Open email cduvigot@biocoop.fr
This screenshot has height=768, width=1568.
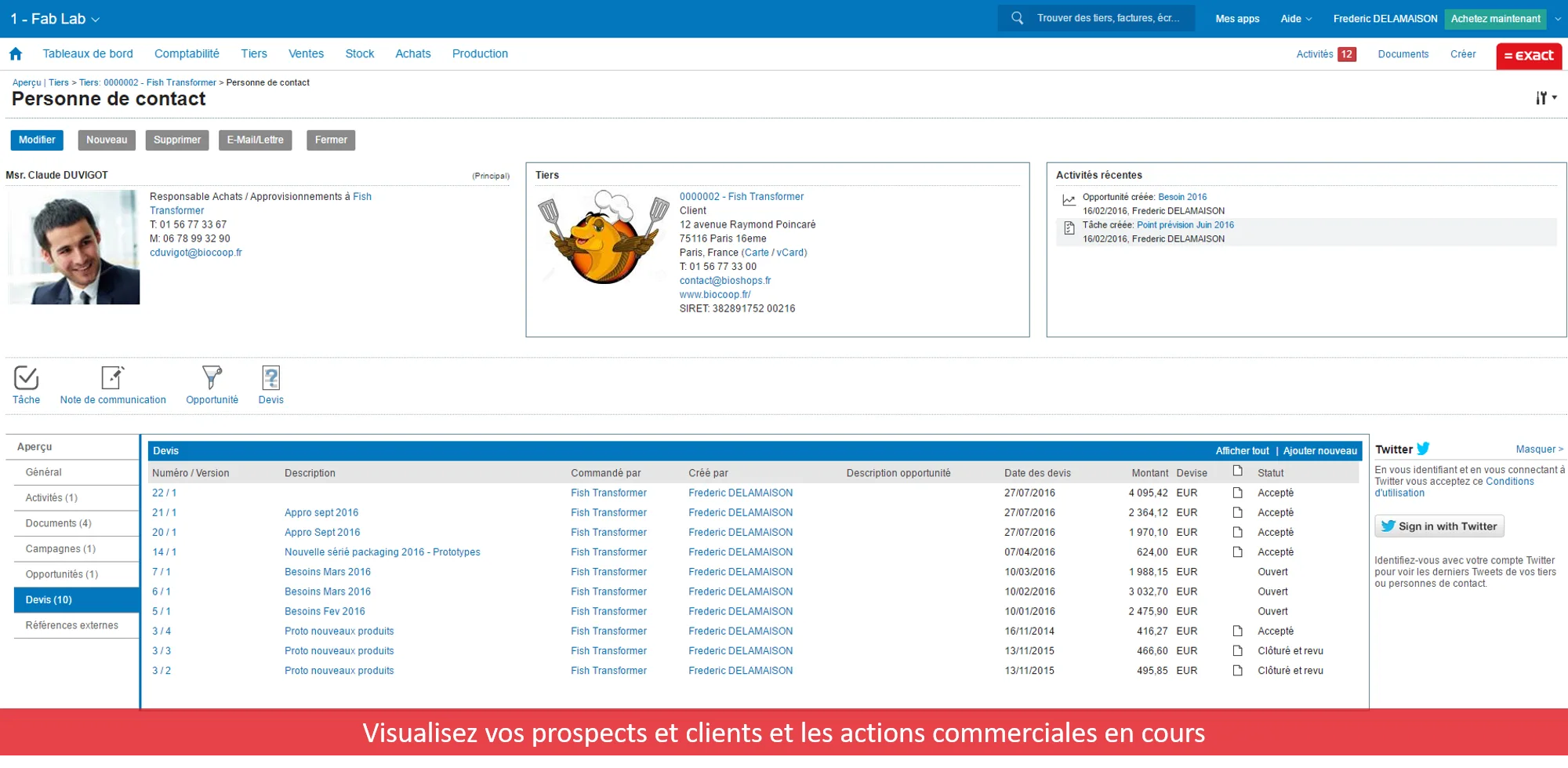(196, 253)
